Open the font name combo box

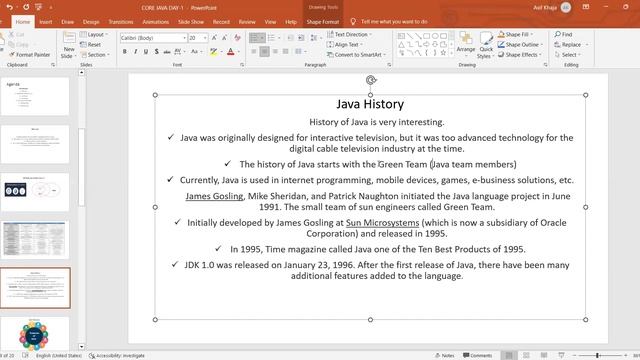pos(153,38)
